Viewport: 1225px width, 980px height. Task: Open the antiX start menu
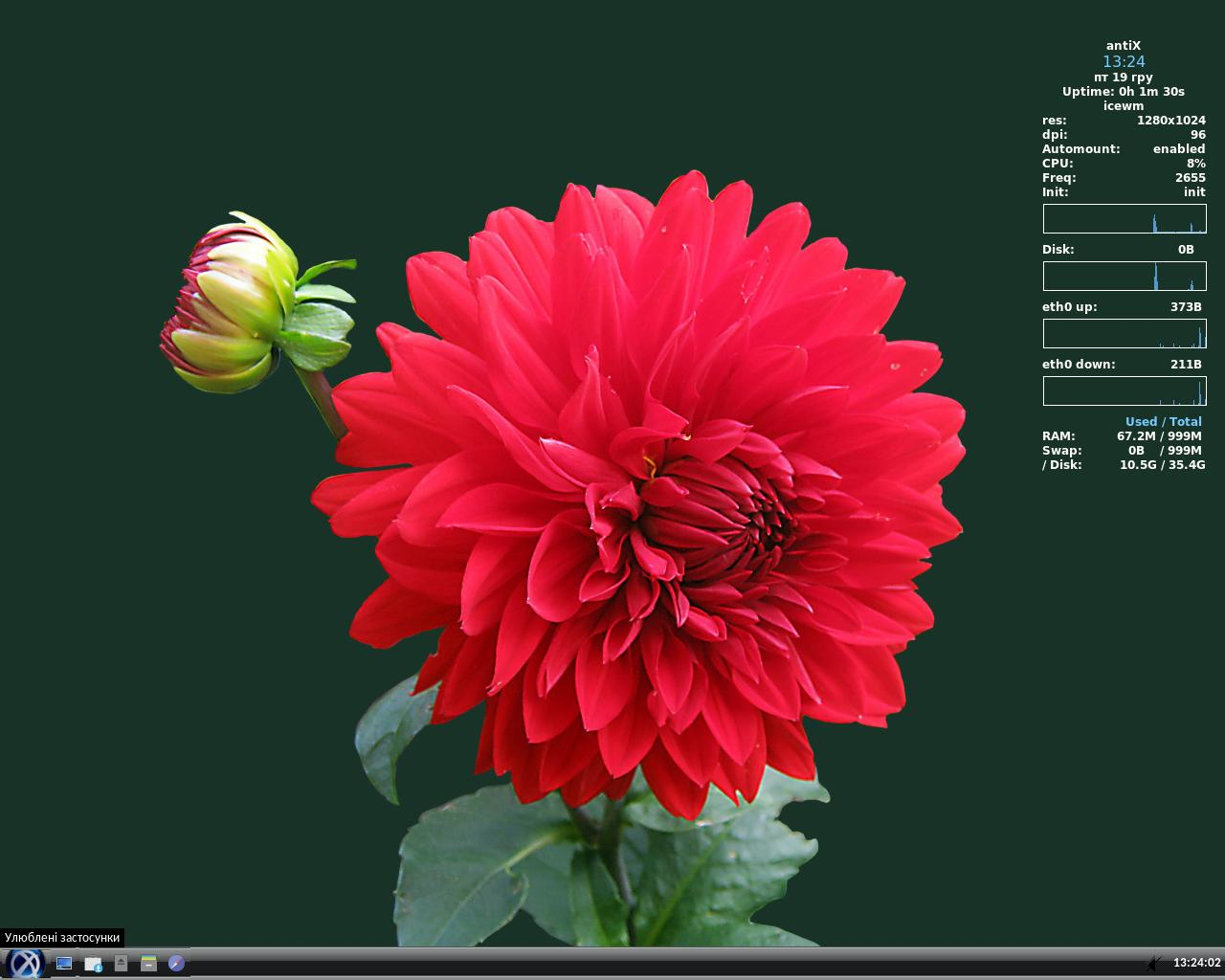coord(24,963)
